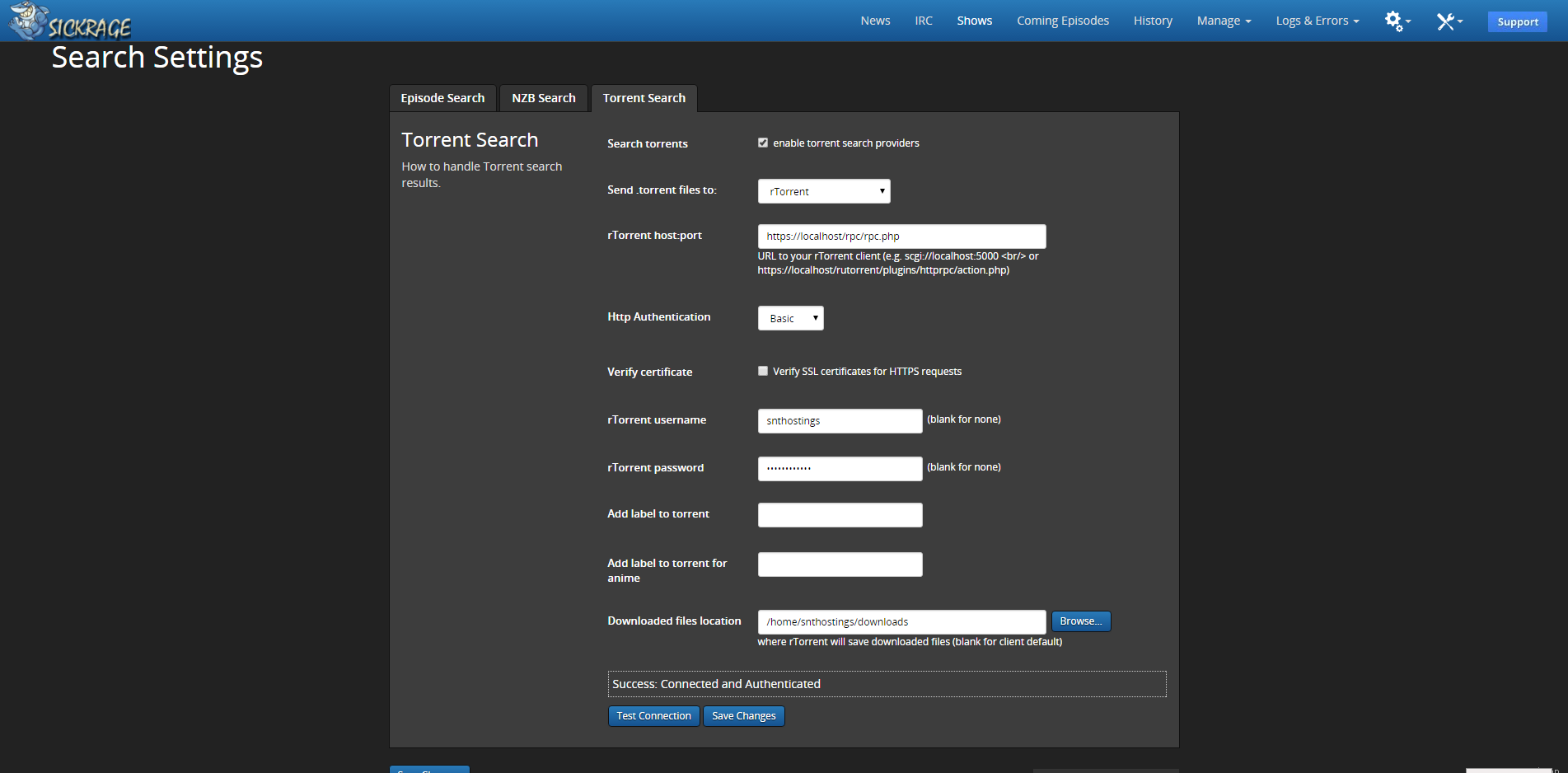Click the Browse... button
Image resolution: width=1568 pixels, height=773 pixels.
1081,621
